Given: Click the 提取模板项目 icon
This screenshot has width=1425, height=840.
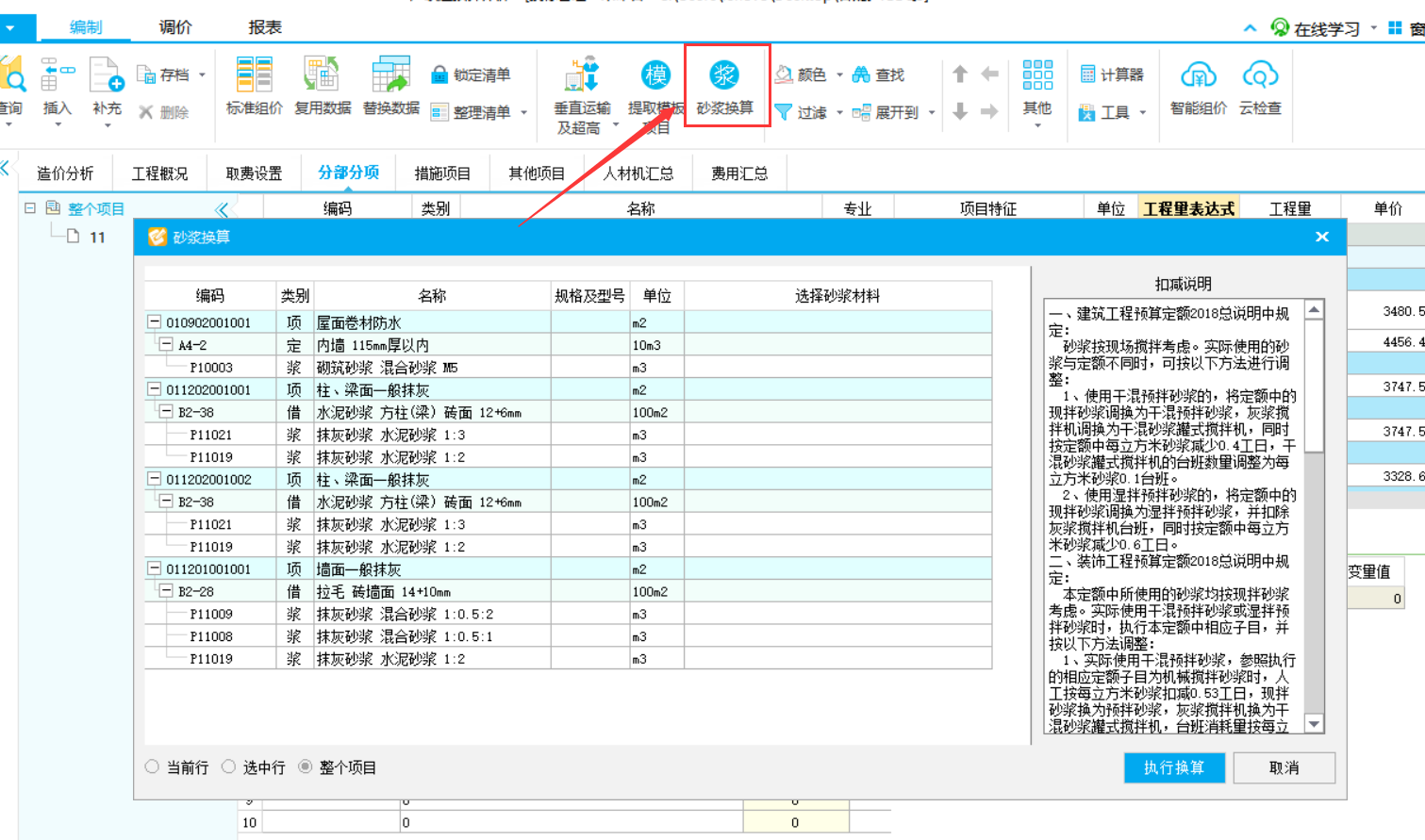Looking at the screenshot, I should 655,75.
